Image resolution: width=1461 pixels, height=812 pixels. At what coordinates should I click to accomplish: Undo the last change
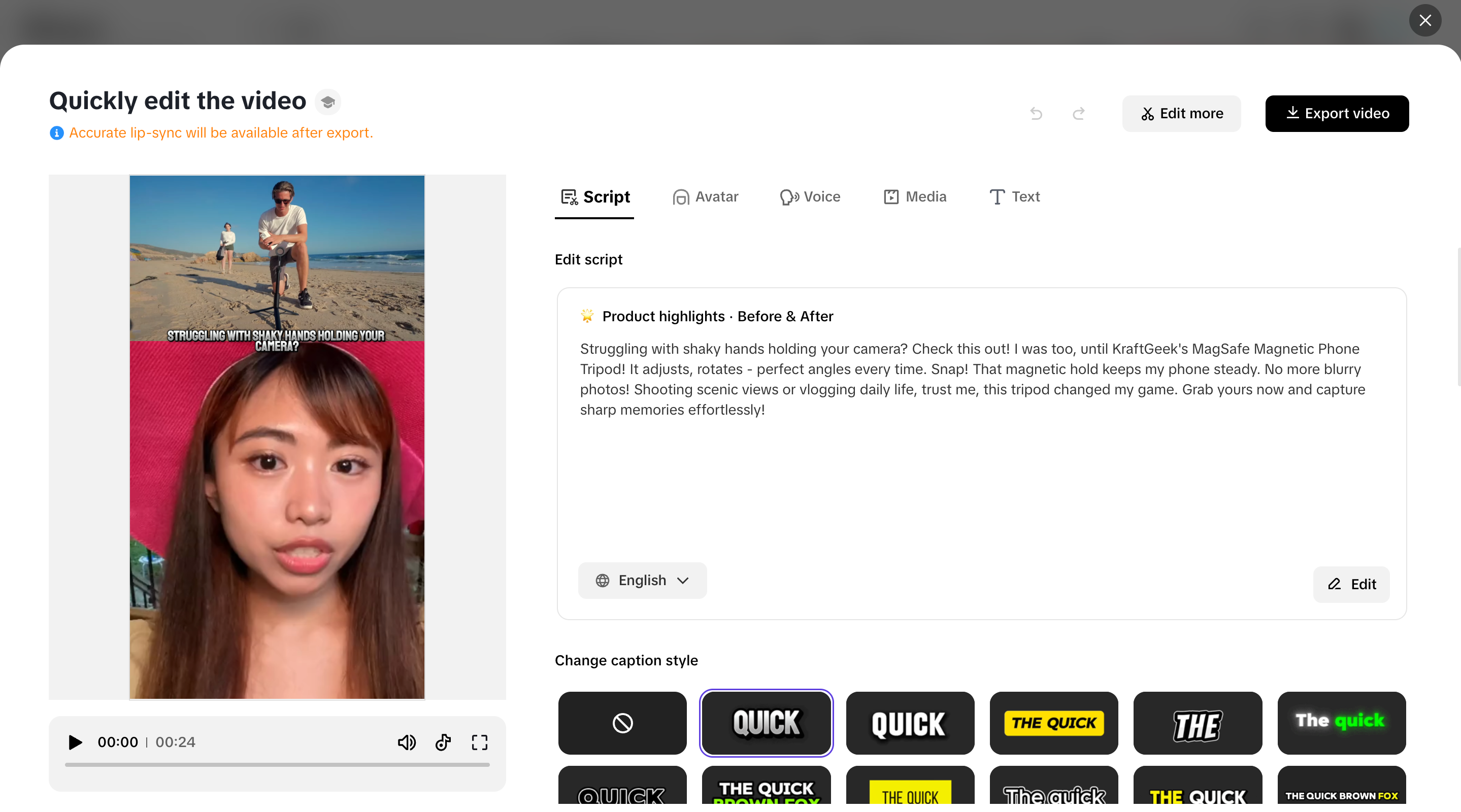1036,113
